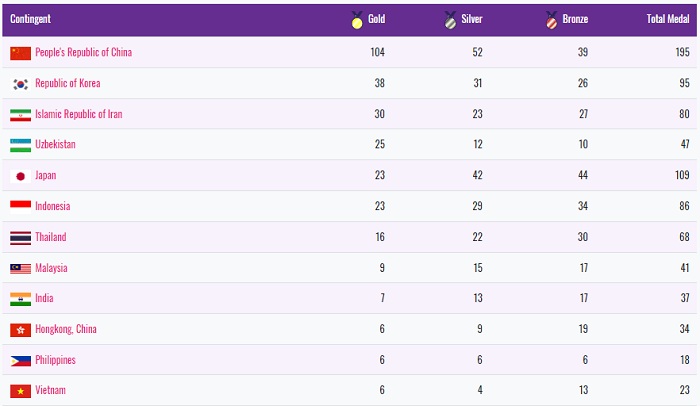Click the Thailand flag icon
This screenshot has width=700, height=406.
[20, 238]
